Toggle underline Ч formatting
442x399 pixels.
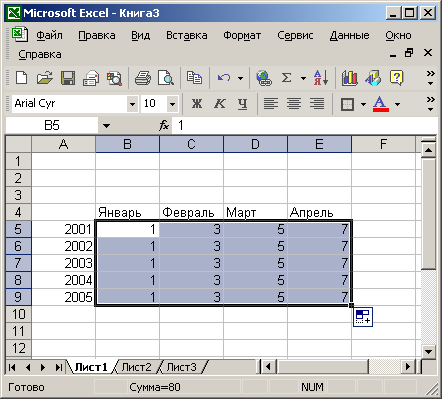tap(243, 104)
